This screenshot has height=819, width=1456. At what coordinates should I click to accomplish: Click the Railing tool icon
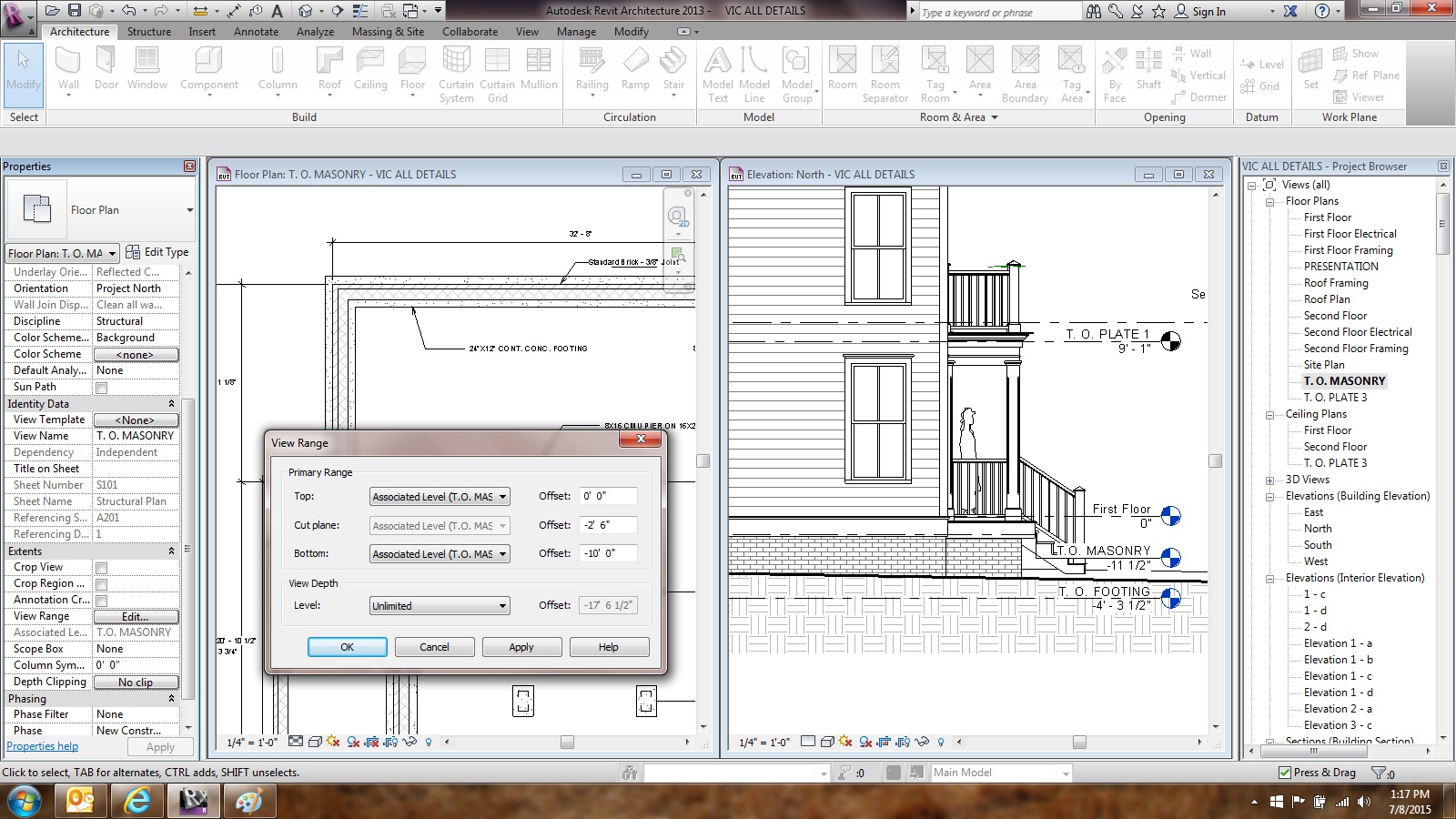click(x=591, y=69)
